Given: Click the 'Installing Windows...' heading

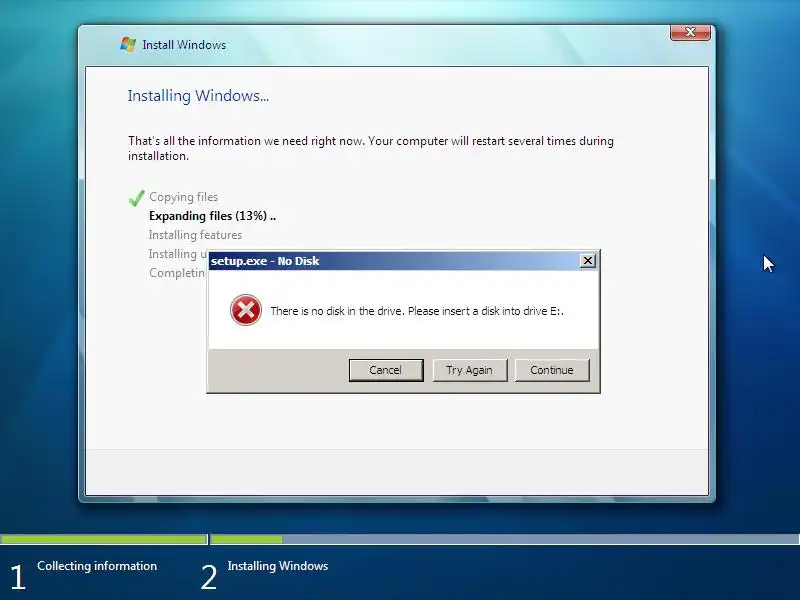Looking at the screenshot, I should click(x=198, y=96).
